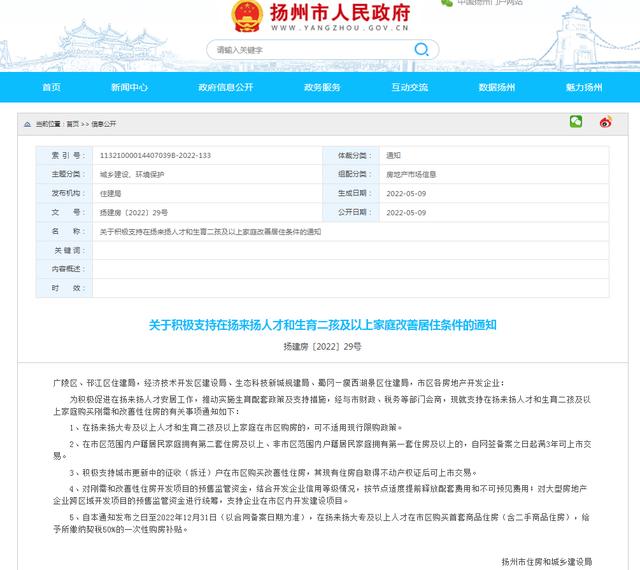Click the addressee line starting 广陵区

[279, 383]
